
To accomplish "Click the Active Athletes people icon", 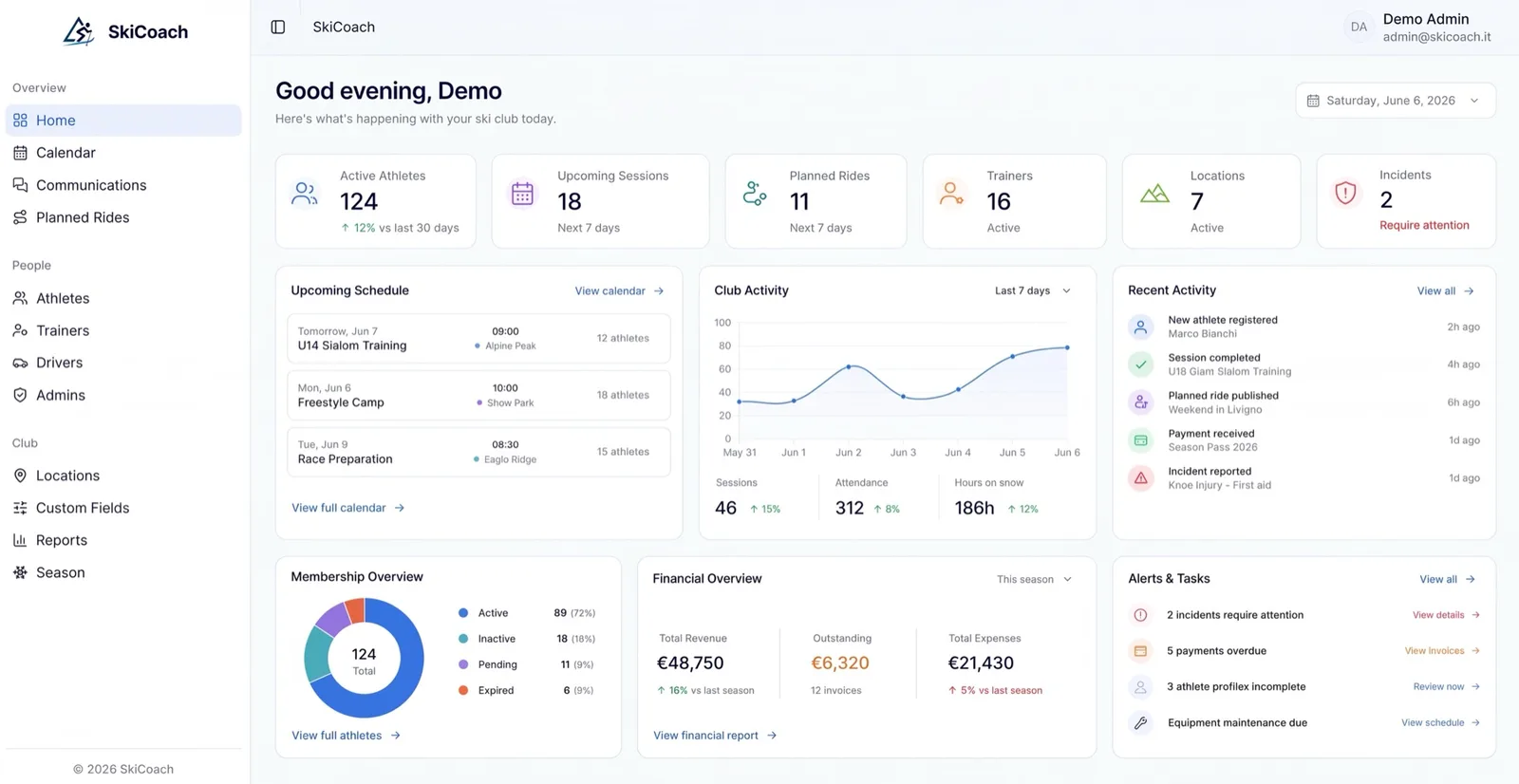I will click(305, 194).
